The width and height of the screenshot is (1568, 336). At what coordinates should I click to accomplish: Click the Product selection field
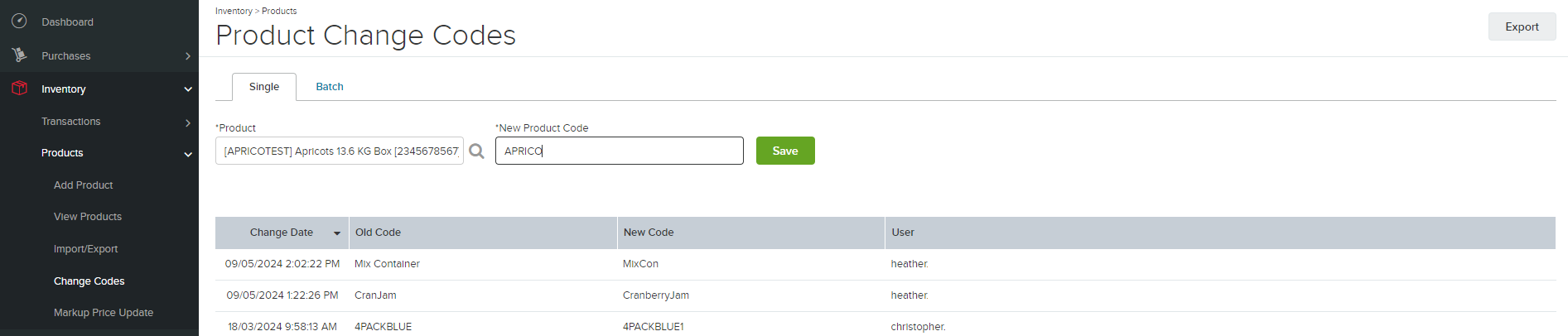pos(340,151)
